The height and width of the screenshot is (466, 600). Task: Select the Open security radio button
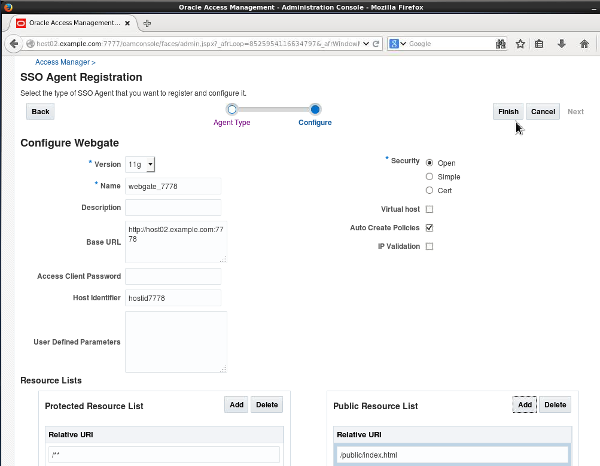coord(429,163)
